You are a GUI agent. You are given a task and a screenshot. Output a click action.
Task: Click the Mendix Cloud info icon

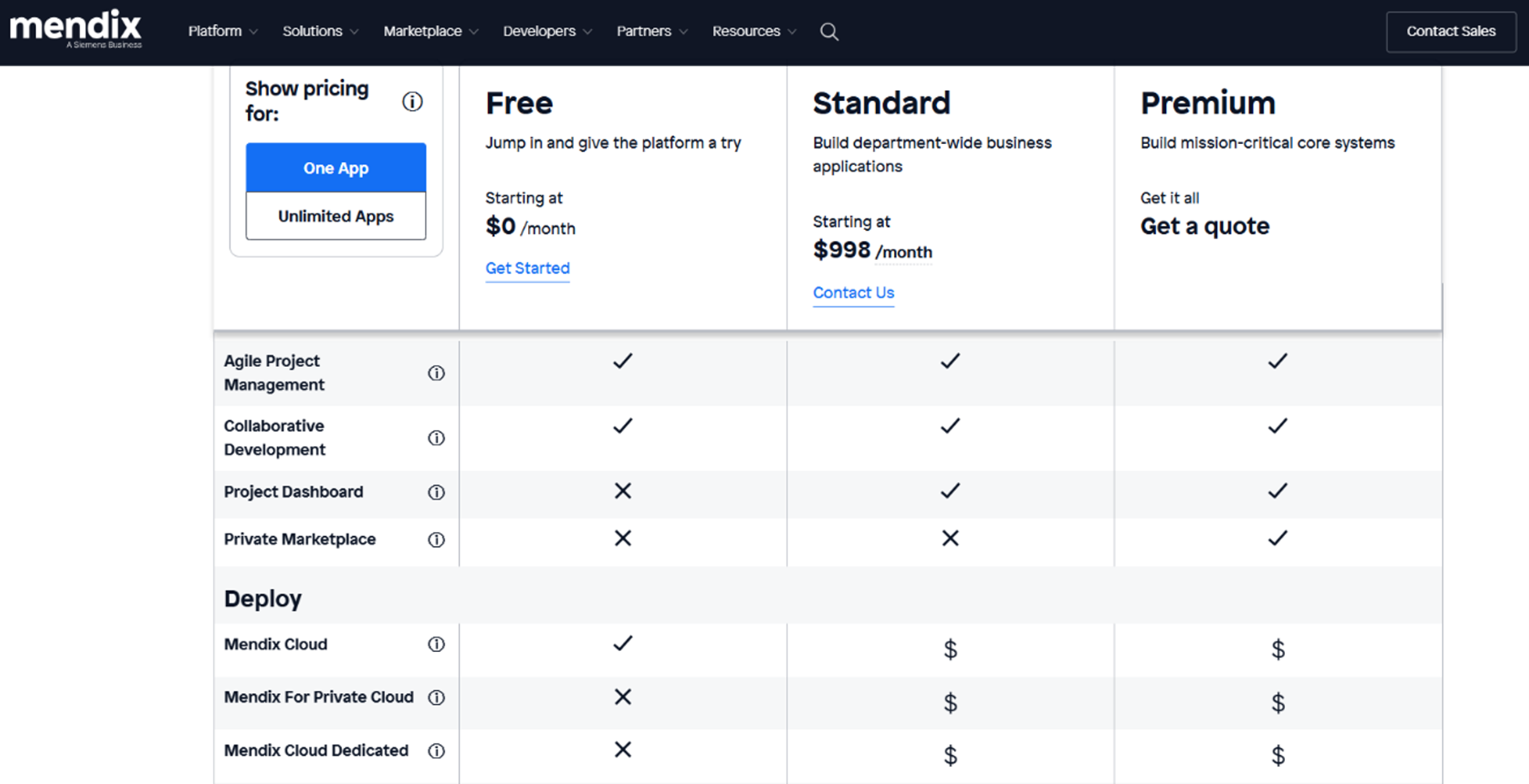pos(436,644)
